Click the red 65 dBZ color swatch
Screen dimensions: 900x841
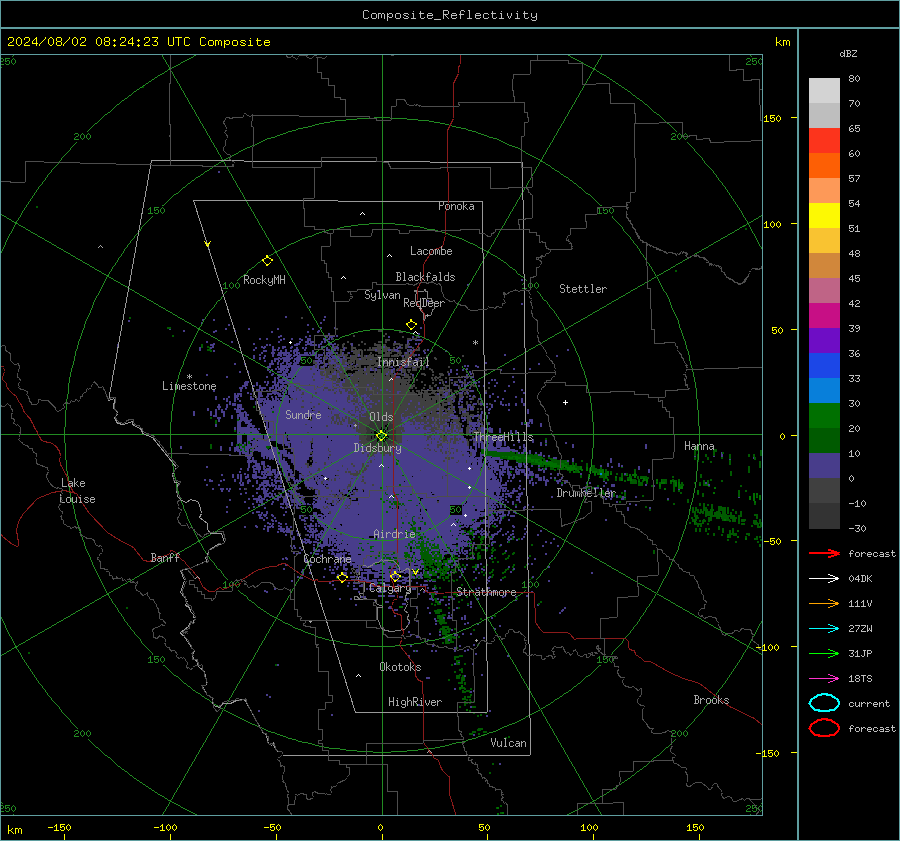(824, 140)
